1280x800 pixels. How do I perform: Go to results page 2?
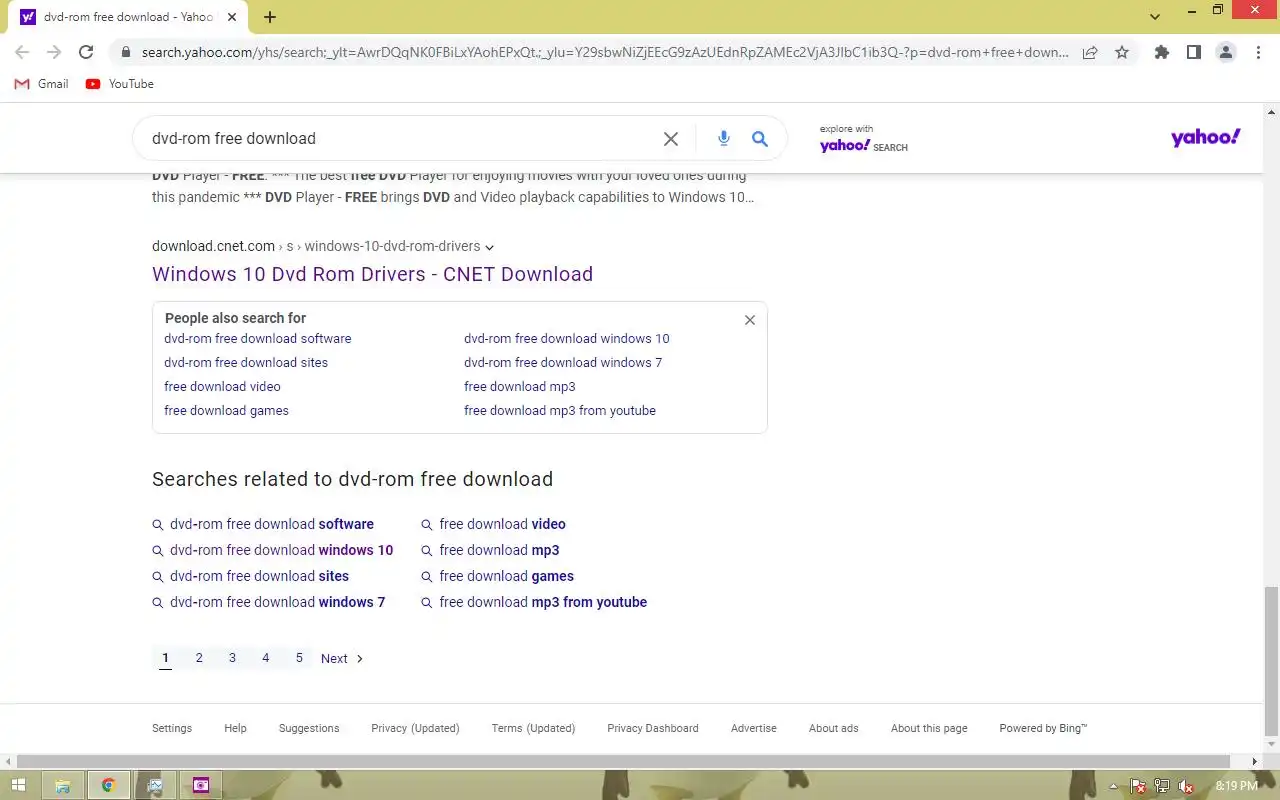pos(199,658)
